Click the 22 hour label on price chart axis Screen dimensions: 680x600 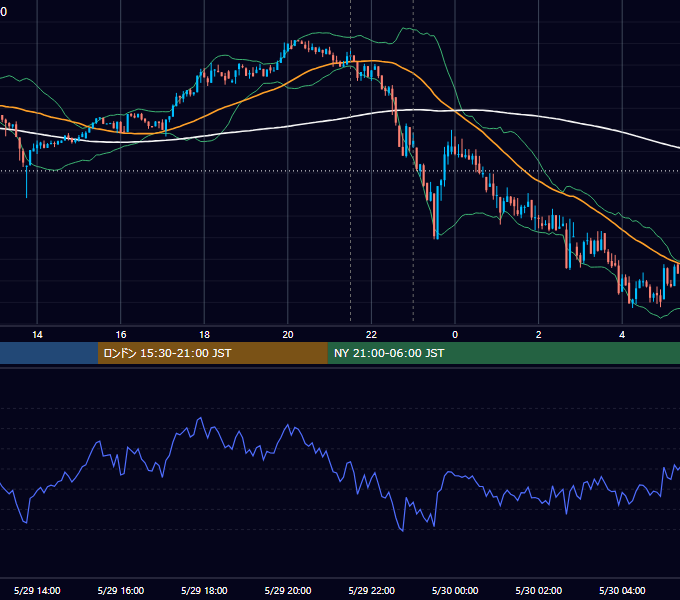(371, 335)
